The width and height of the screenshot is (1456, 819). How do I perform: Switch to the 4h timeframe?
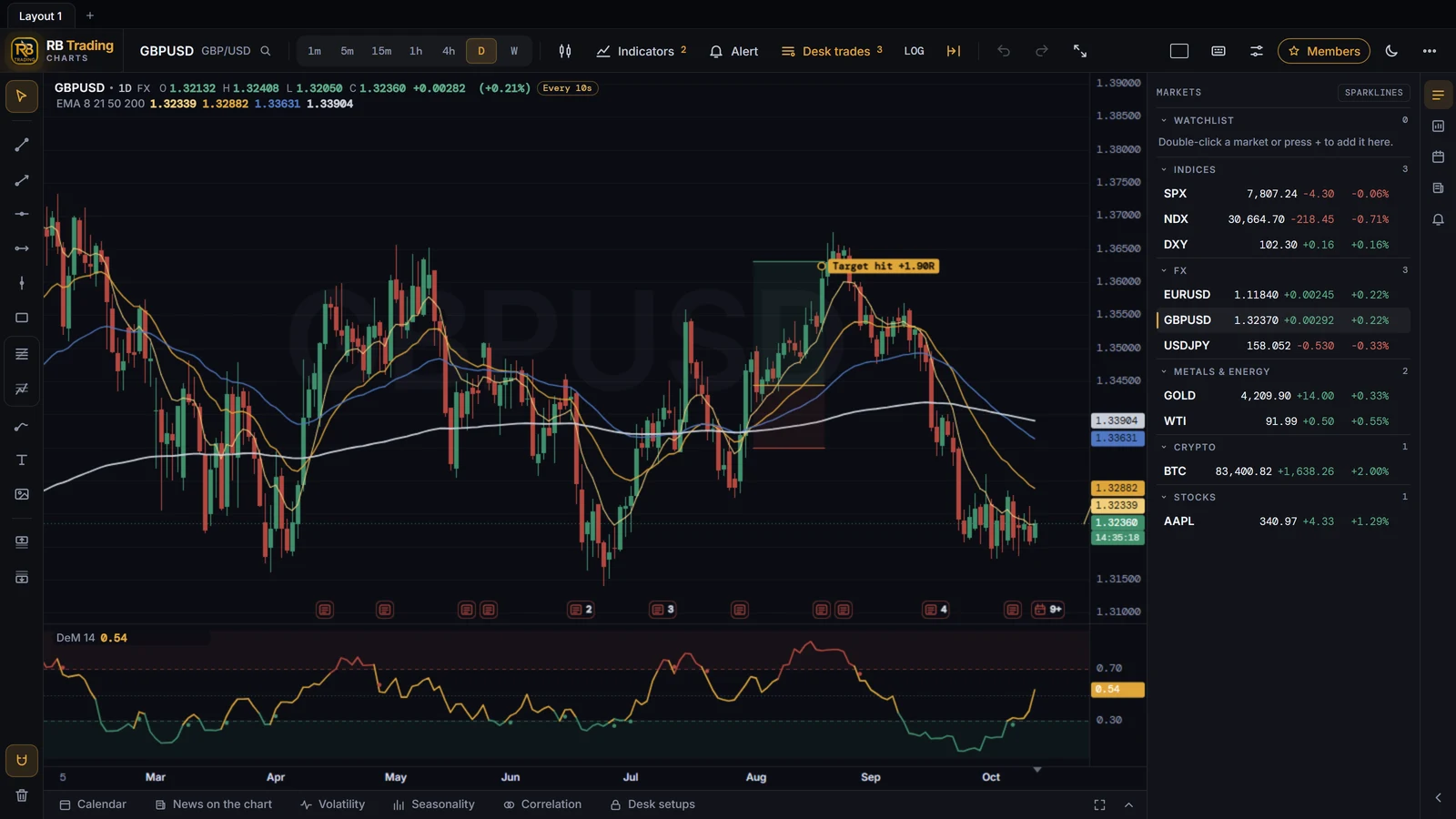tap(449, 51)
